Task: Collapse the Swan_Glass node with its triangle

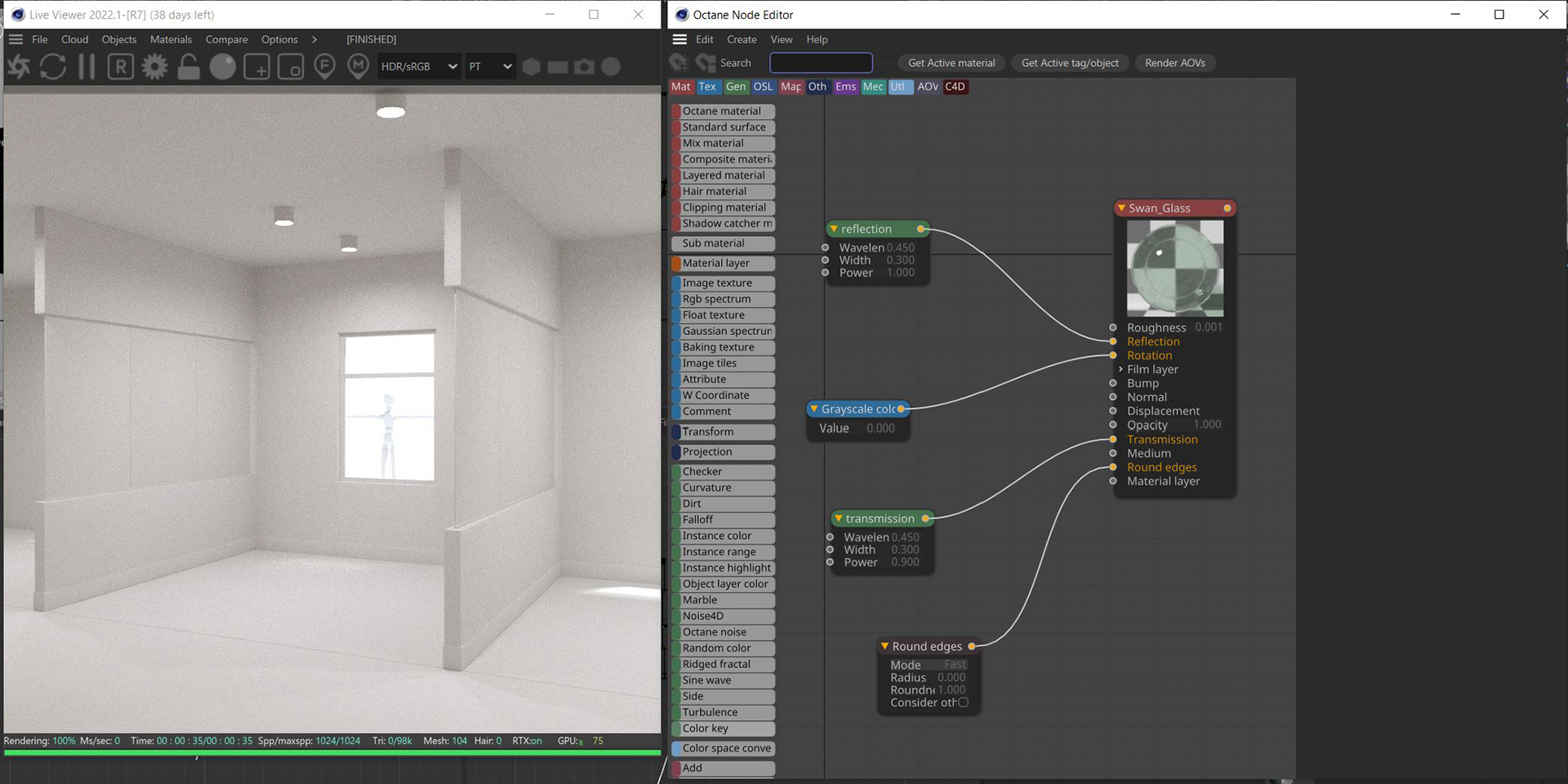Action: 1121,208
